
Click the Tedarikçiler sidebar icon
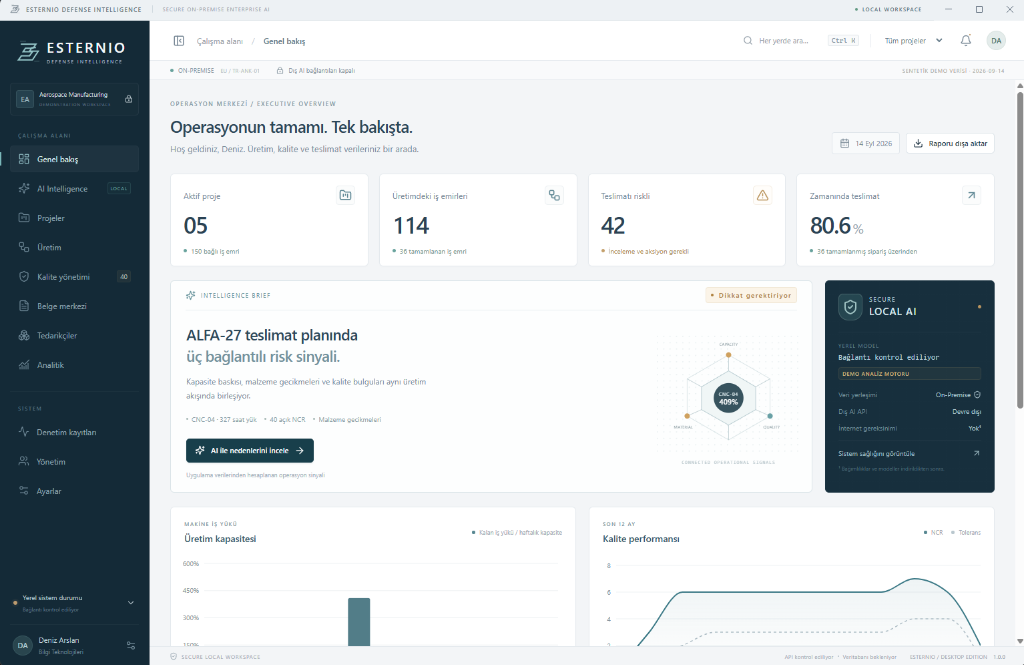click(x=24, y=335)
